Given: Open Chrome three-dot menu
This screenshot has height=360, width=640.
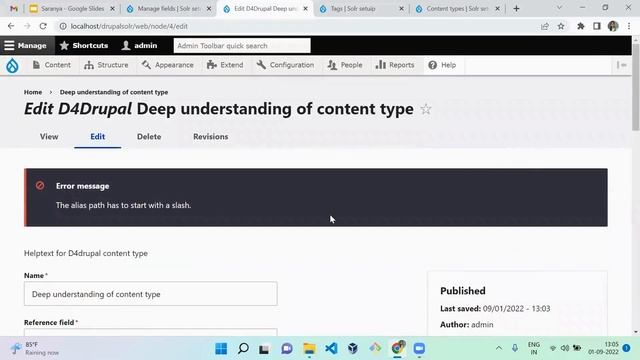Looking at the screenshot, I should click(x=629, y=26).
